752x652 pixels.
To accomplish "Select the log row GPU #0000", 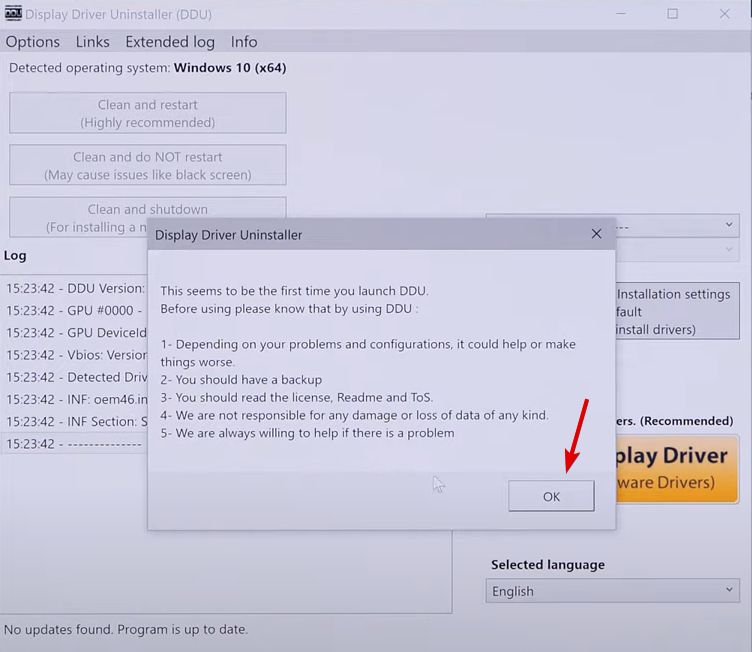I will [x=75, y=310].
